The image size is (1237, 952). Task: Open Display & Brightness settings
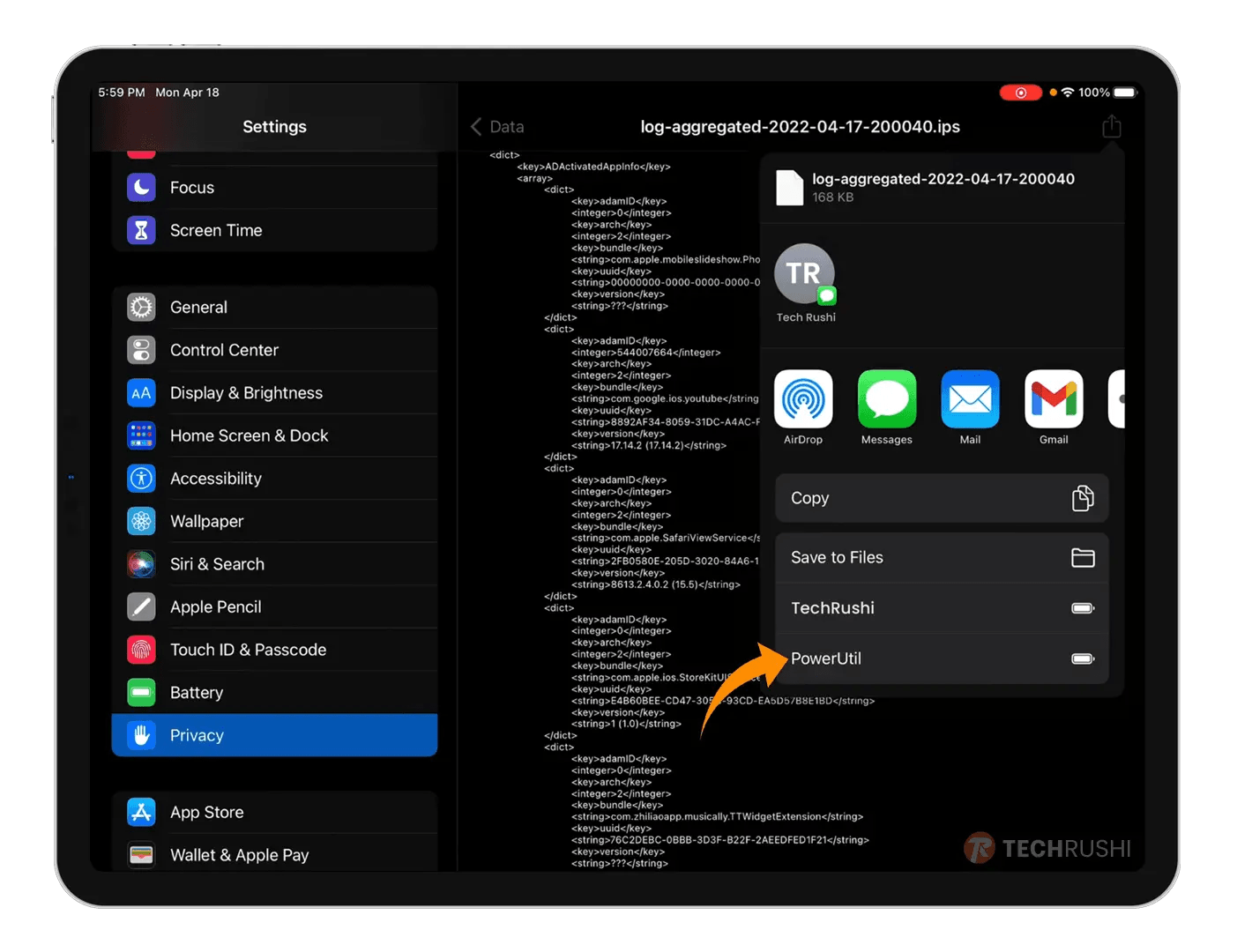[141, 392]
